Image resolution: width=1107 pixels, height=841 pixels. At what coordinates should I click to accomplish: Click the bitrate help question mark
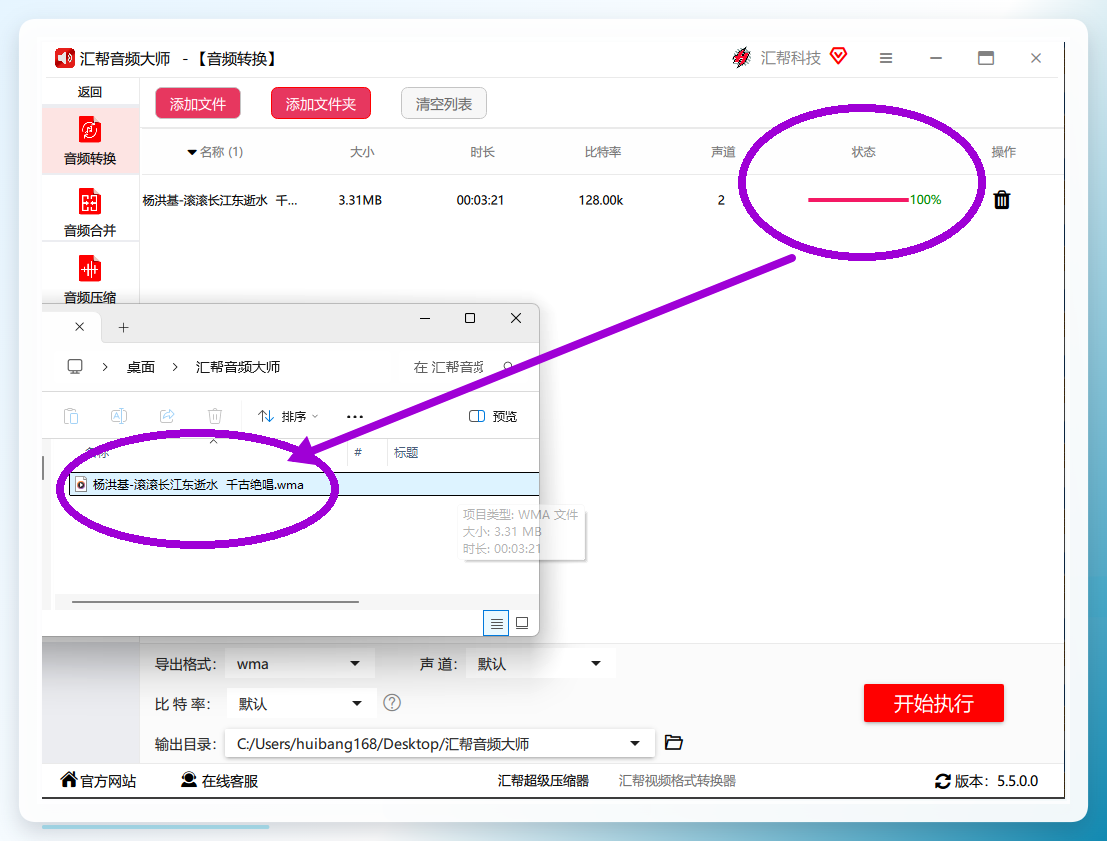(x=392, y=703)
